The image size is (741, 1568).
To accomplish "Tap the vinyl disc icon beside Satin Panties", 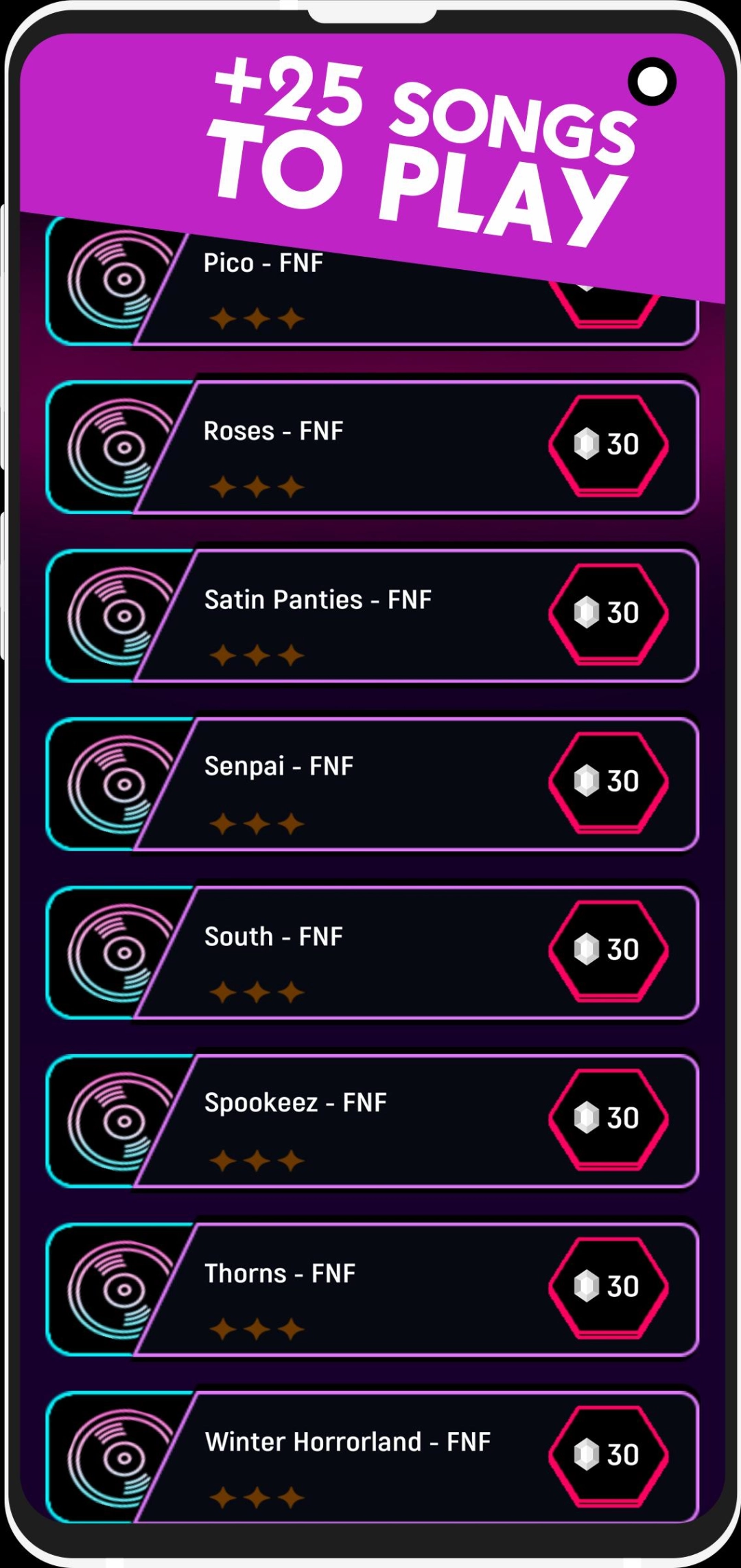I will tap(120, 616).
